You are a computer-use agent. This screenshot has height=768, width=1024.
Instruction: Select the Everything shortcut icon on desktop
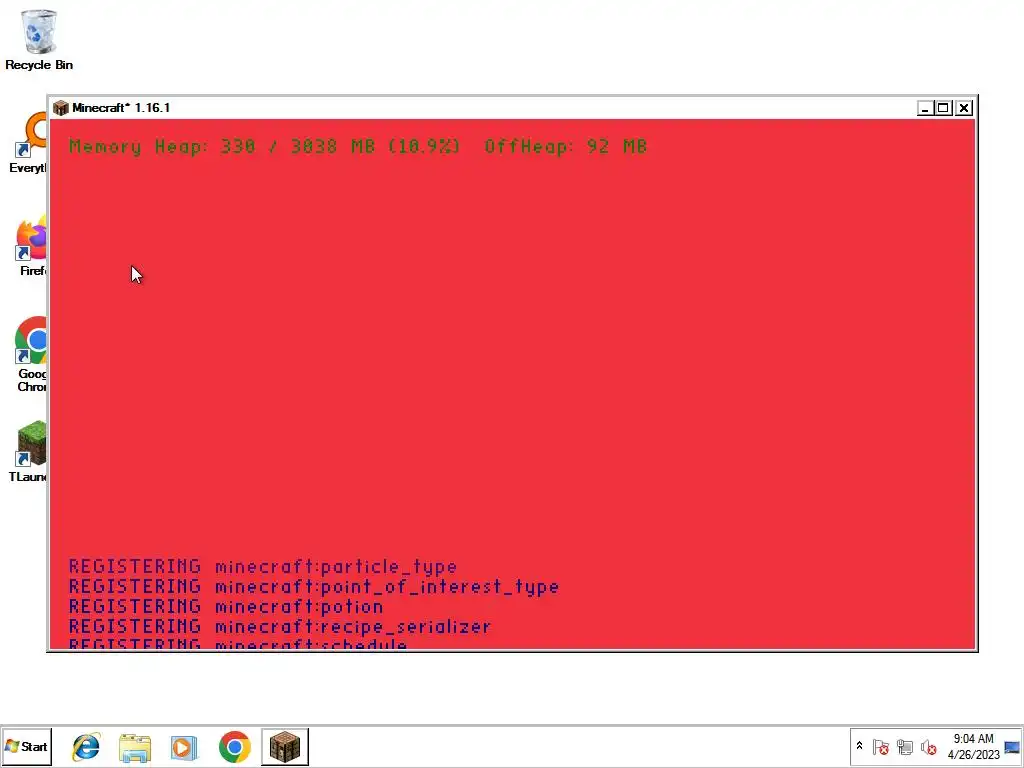(29, 142)
